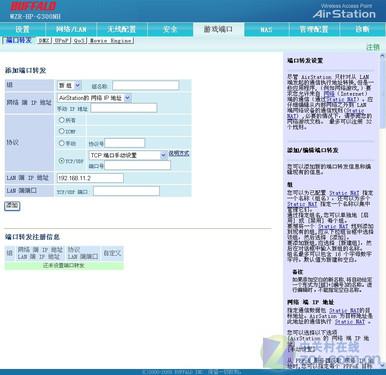Click the BUFFALO logo in header
Image resolution: width=386 pixels, height=375 pixels.
tap(33, 6)
